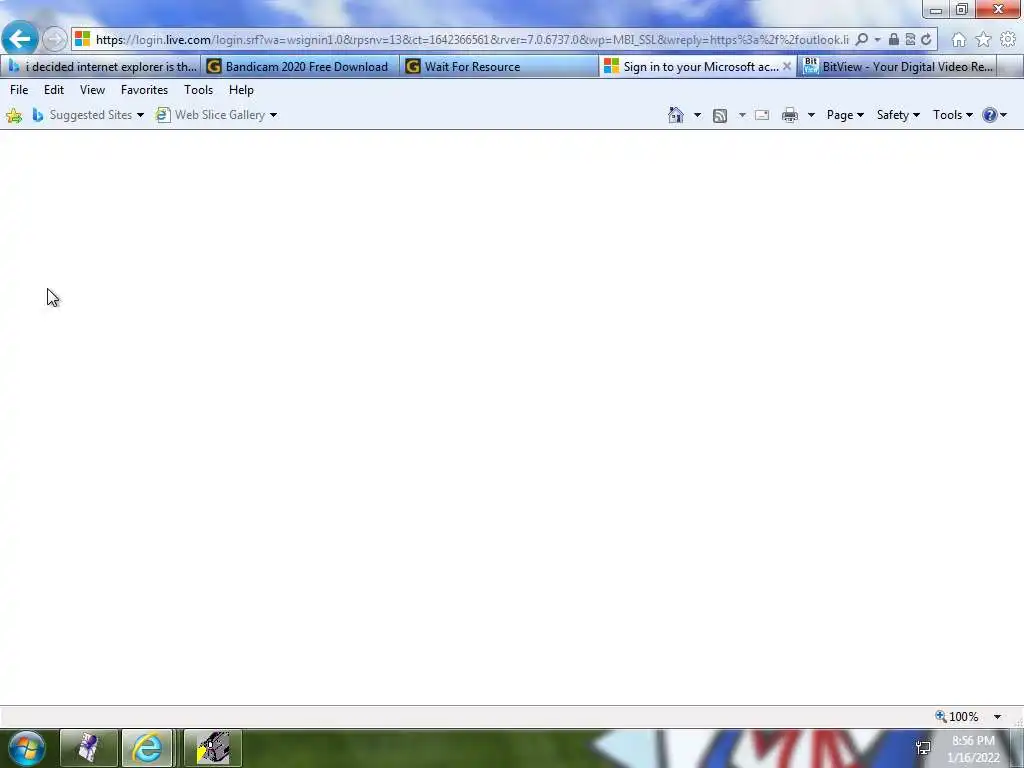Image resolution: width=1024 pixels, height=768 pixels.
Task: Open the gear Tools icon
Action: coord(1008,40)
